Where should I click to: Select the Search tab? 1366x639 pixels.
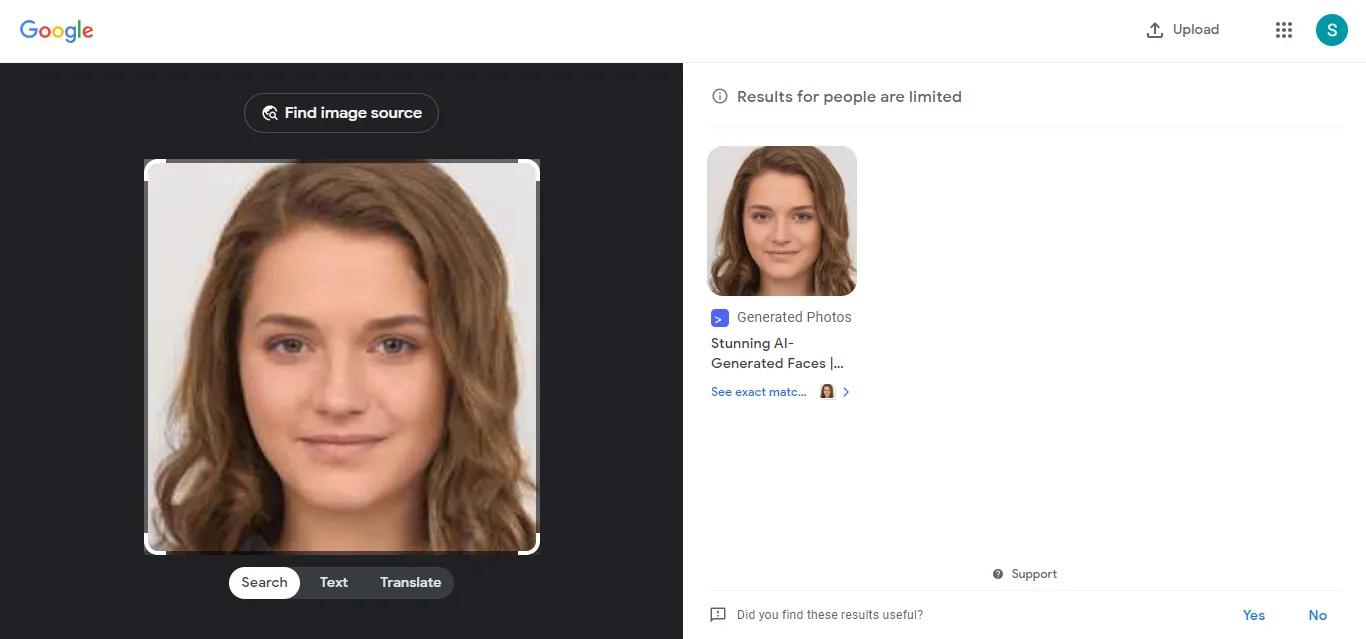click(x=263, y=582)
